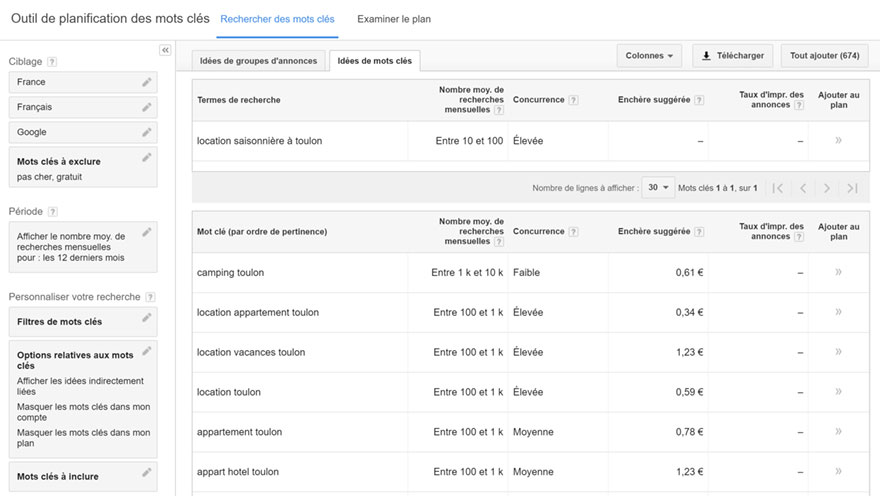Screen dimensions: 880x496
Task: Expand Filtres de mots clés panel
Action: (x=83, y=322)
